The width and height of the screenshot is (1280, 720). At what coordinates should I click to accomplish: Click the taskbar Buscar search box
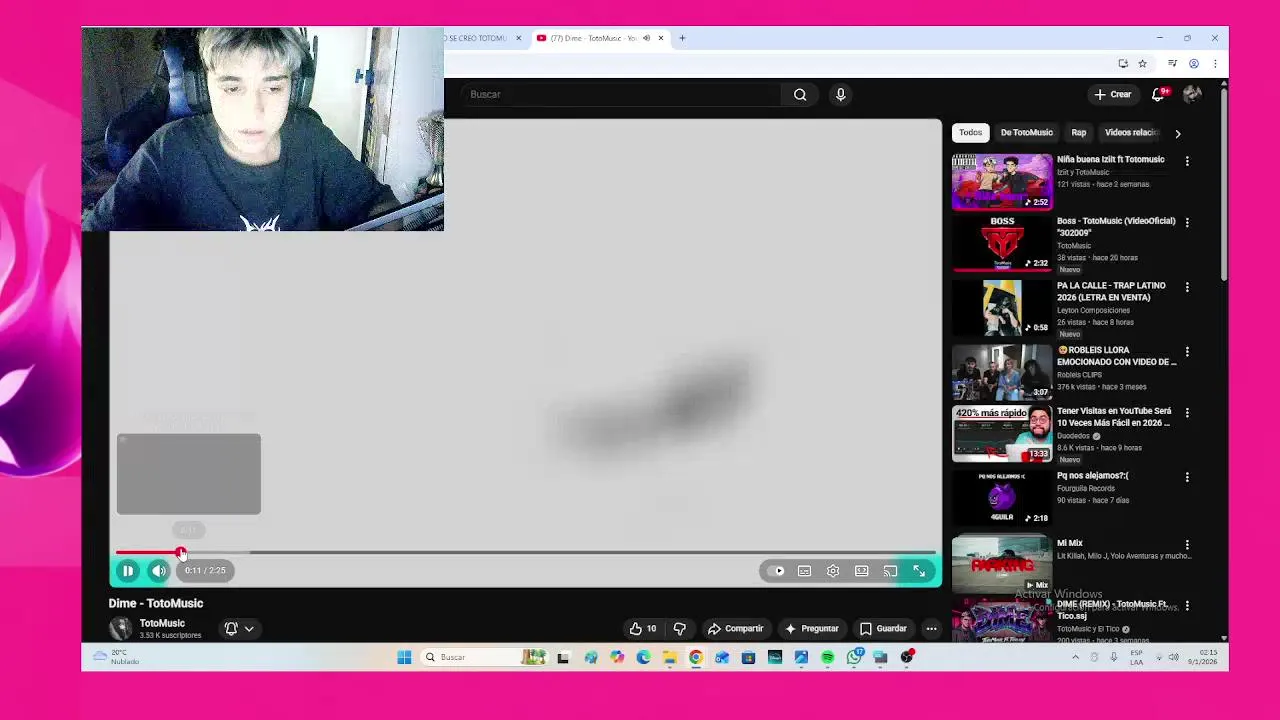coord(485,657)
